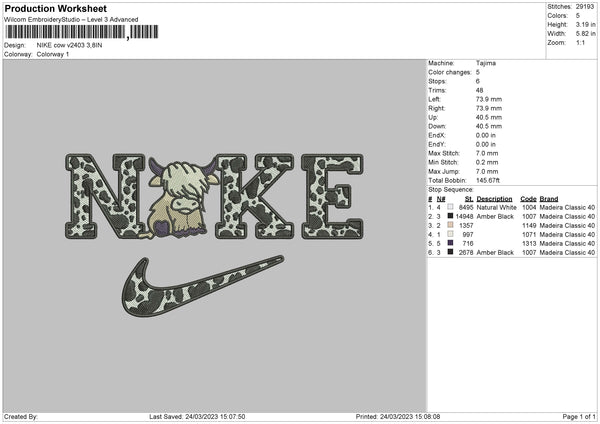Click the 'Created By:' footer label
Image resolution: width=600 pixels, height=424 pixels.
(21, 416)
